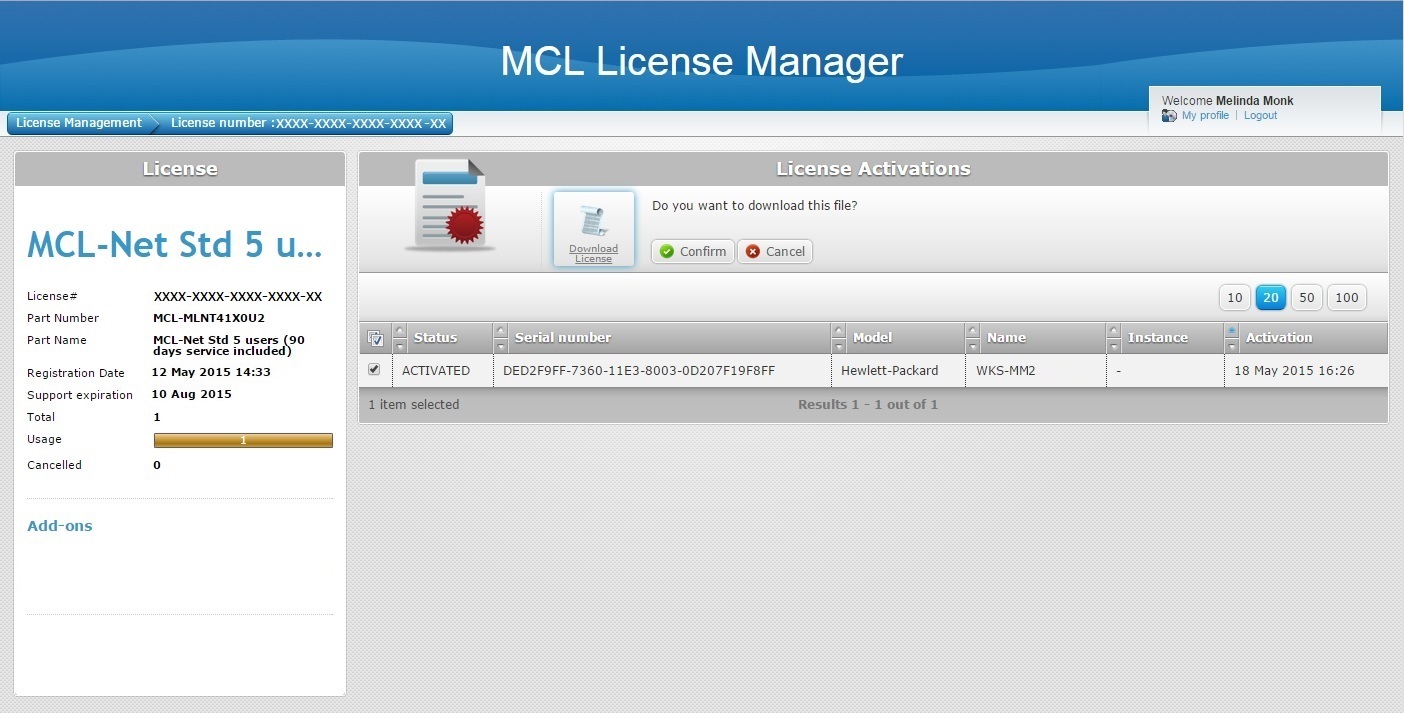Viewport: 1404px width, 713px height.
Task: Click the green checkmark on Confirm
Action: (x=667, y=252)
